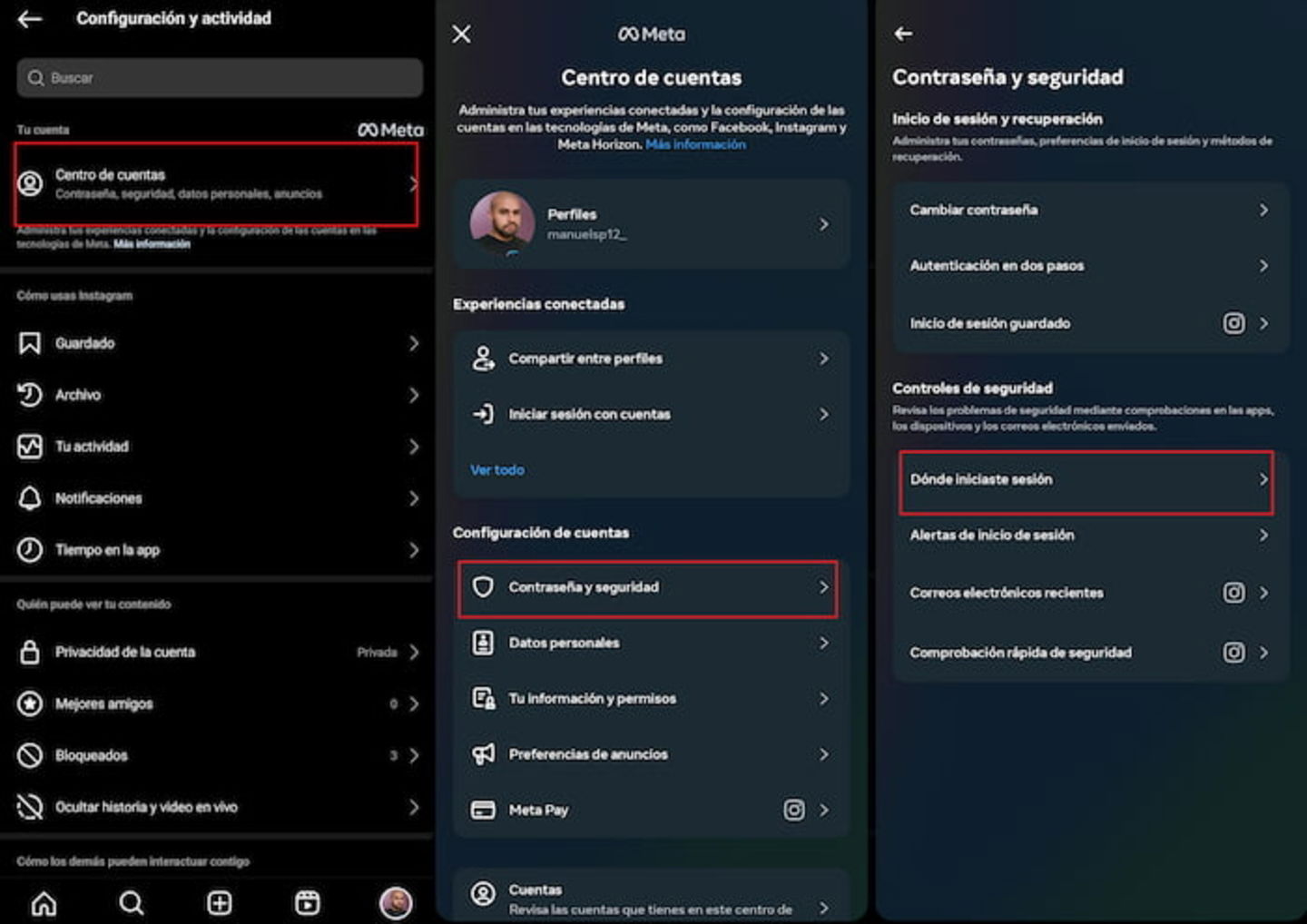Open Comprobación rápida de seguridad

pos(1089,653)
